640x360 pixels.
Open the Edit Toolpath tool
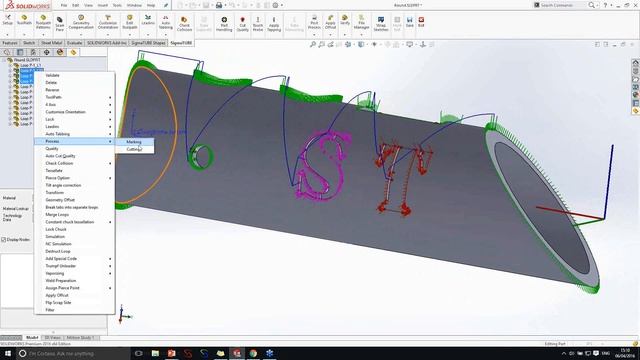coord(130,22)
